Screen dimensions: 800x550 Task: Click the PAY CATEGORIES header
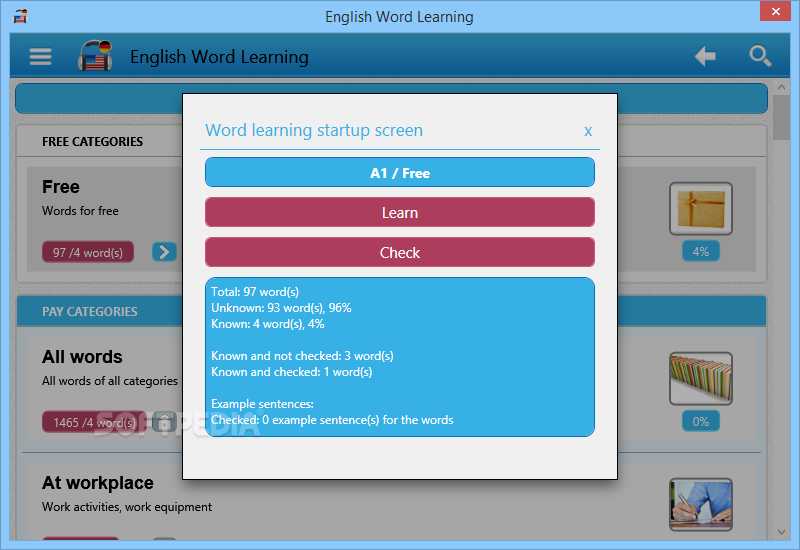(90, 311)
